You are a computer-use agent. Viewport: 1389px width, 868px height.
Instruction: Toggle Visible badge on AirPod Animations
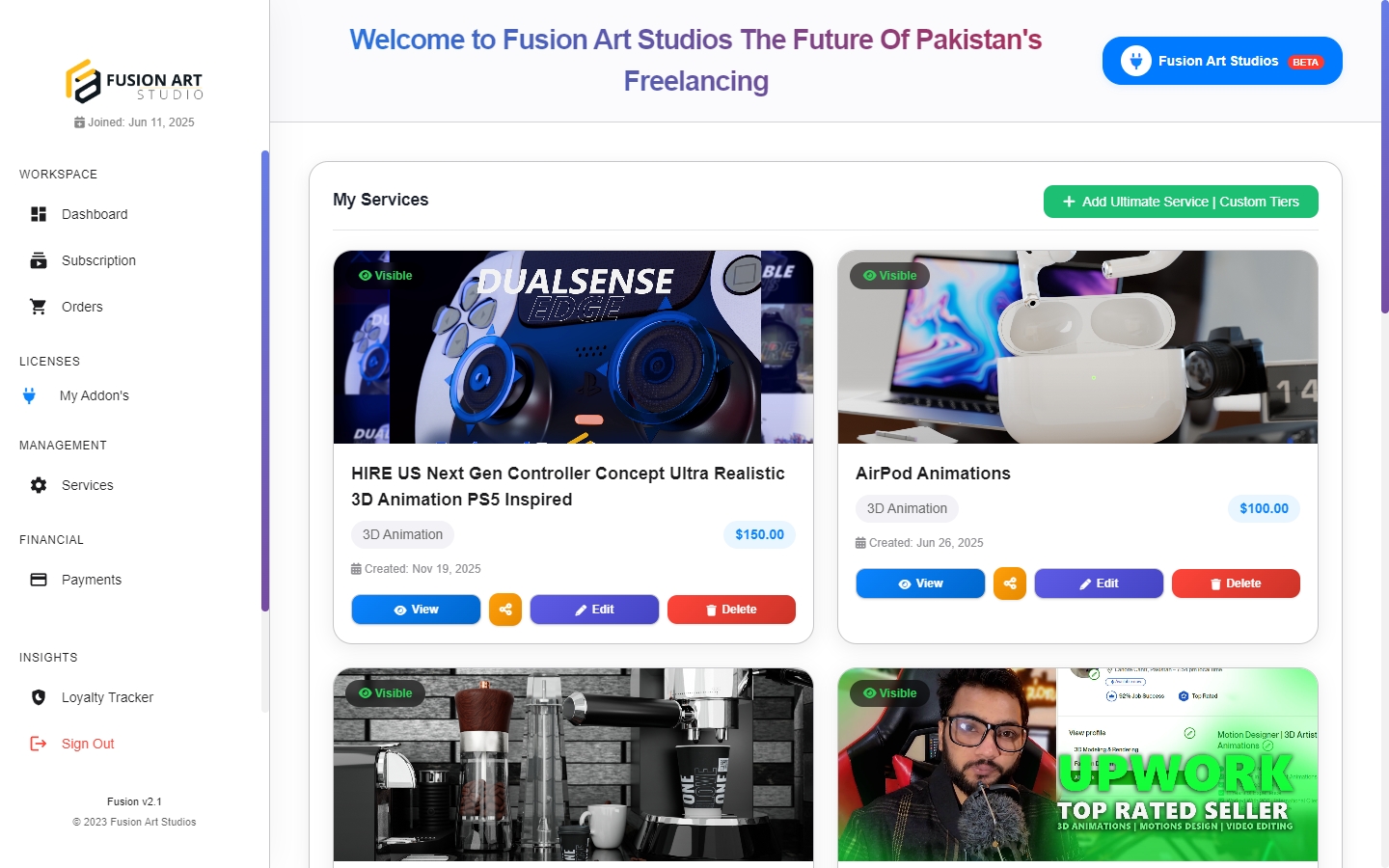point(889,276)
